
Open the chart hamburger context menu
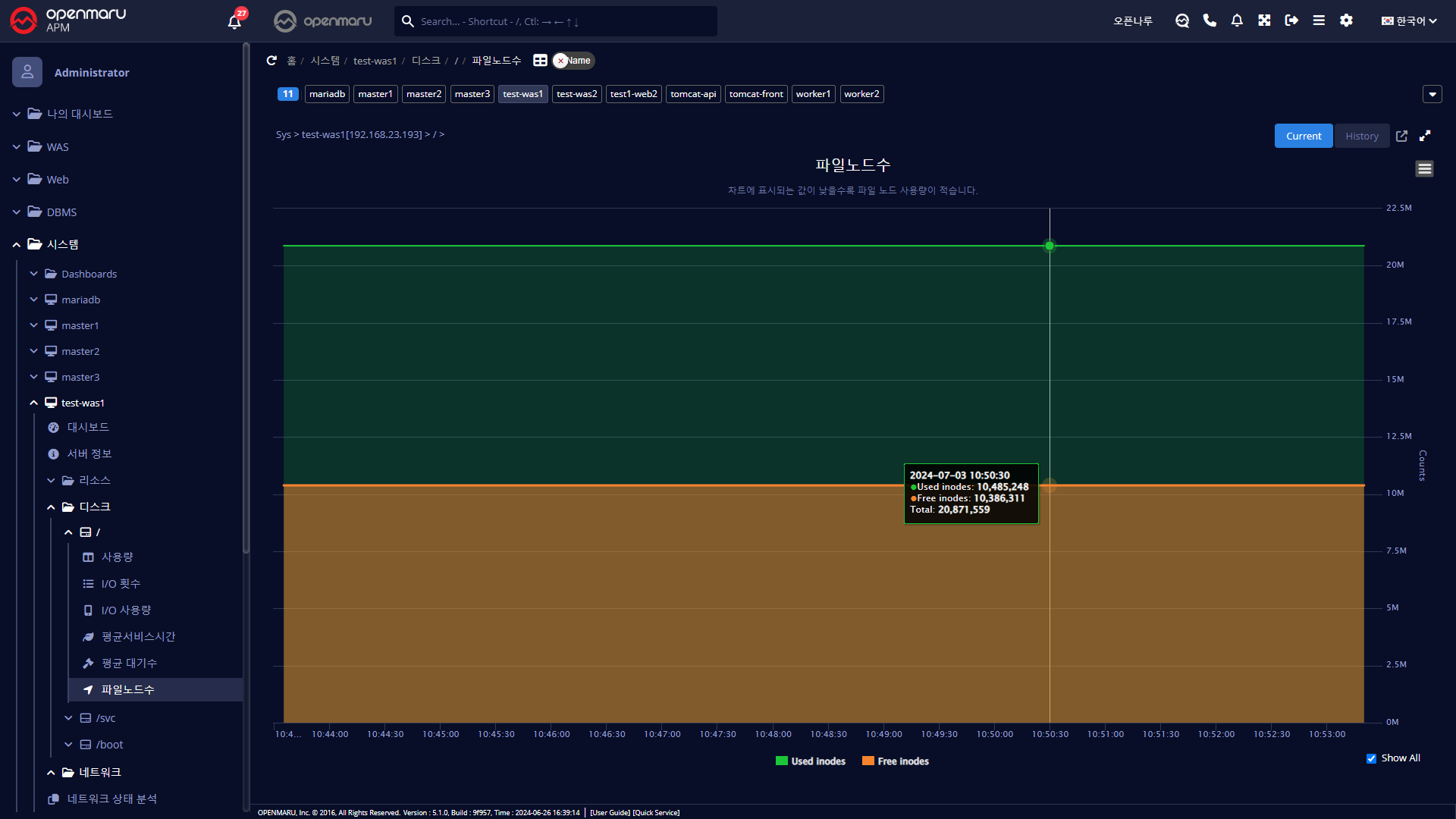coord(1424,169)
